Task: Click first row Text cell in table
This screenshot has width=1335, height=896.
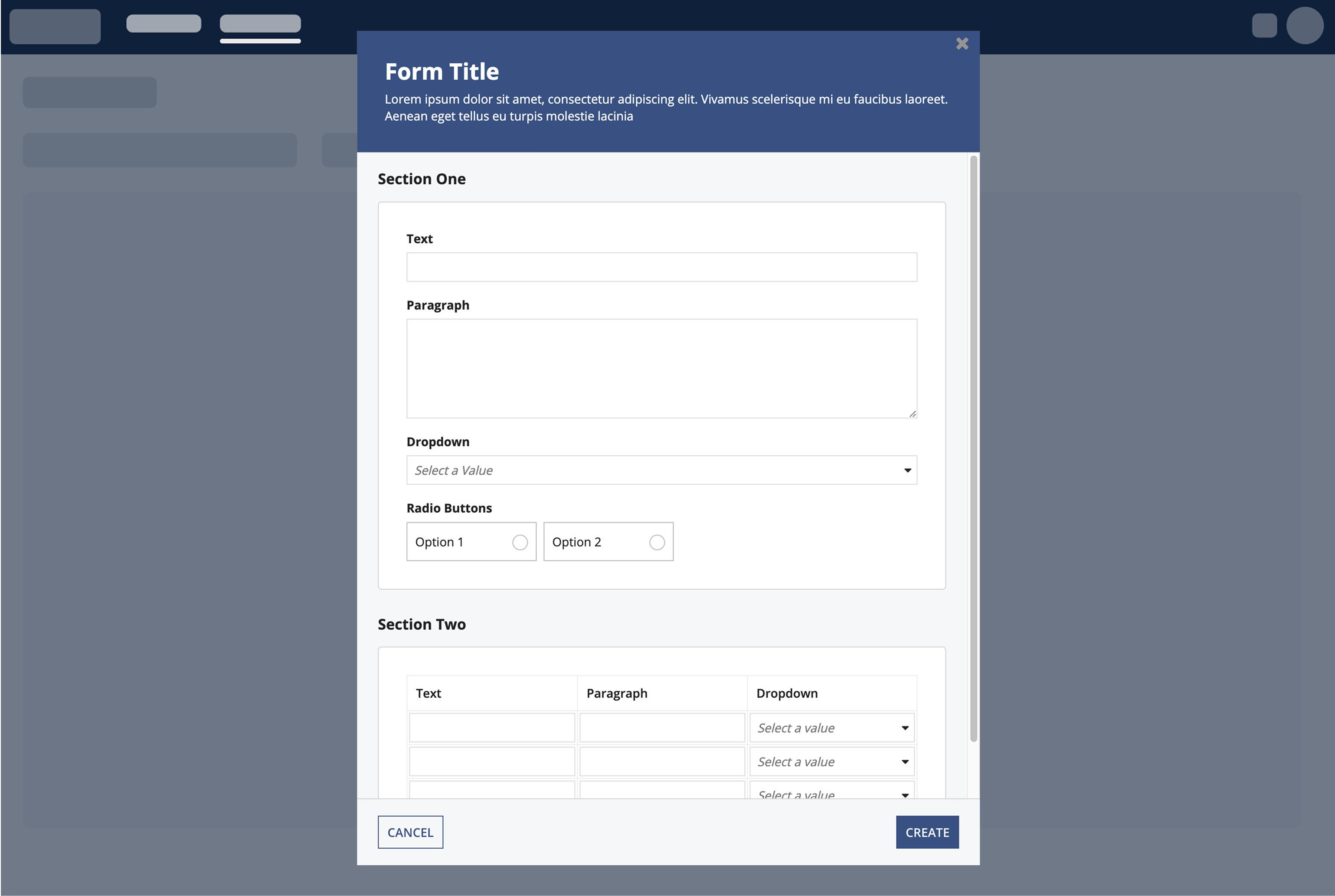Action: [x=491, y=727]
